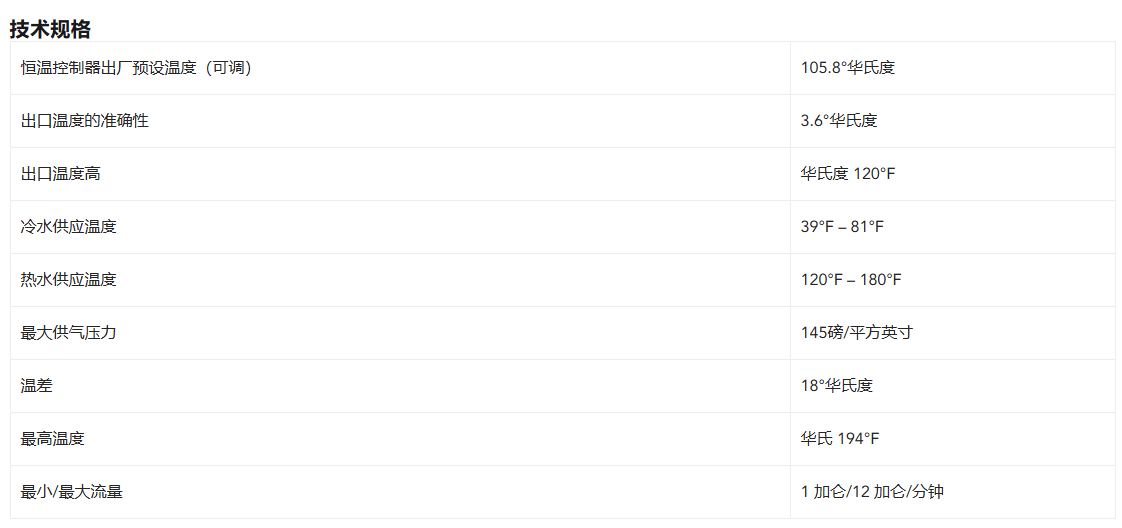Select the 温差 row label
This screenshot has height=528, width=1122.
pos(36,386)
